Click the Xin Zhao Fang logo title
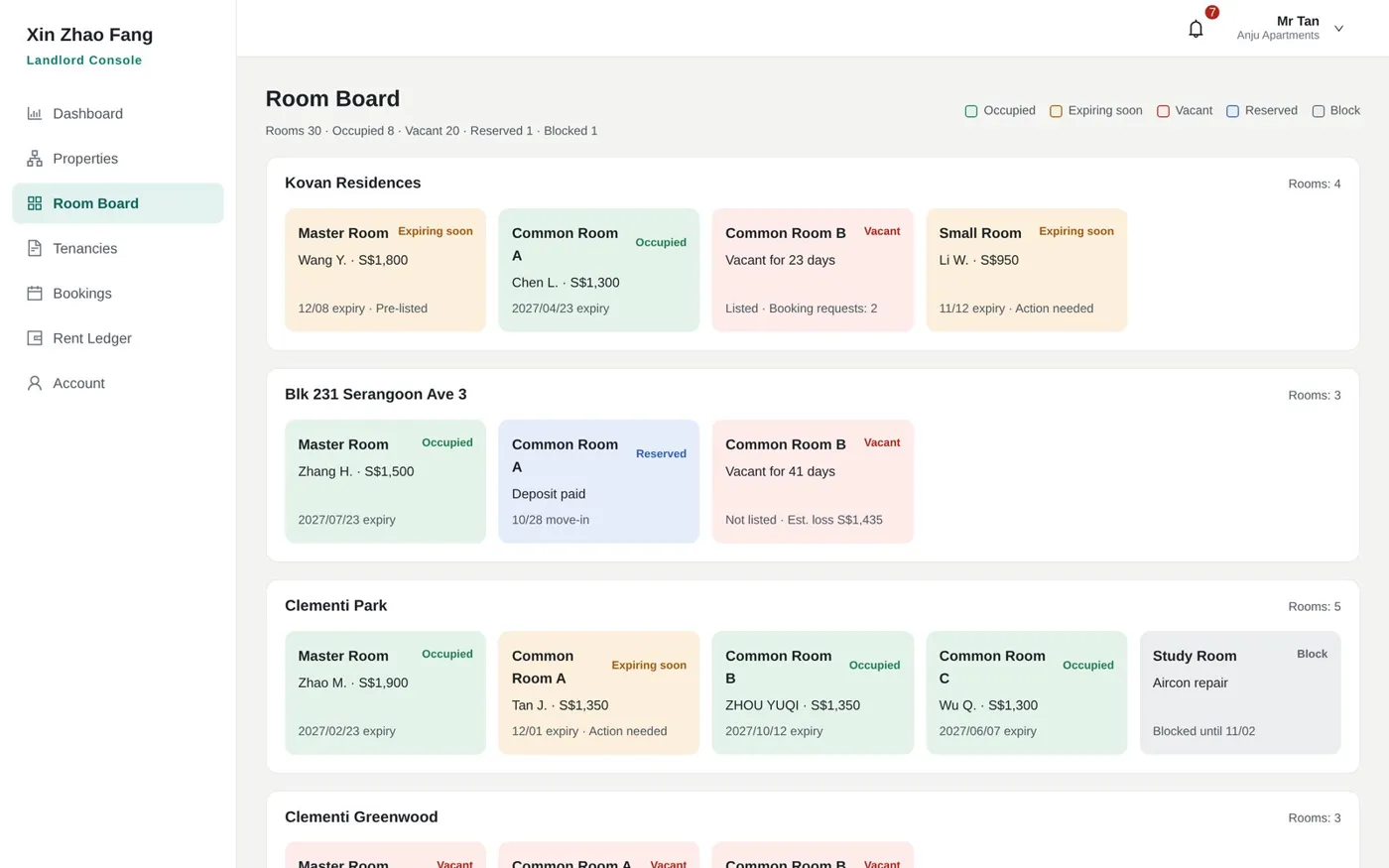Image resolution: width=1389 pixels, height=868 pixels. click(89, 35)
